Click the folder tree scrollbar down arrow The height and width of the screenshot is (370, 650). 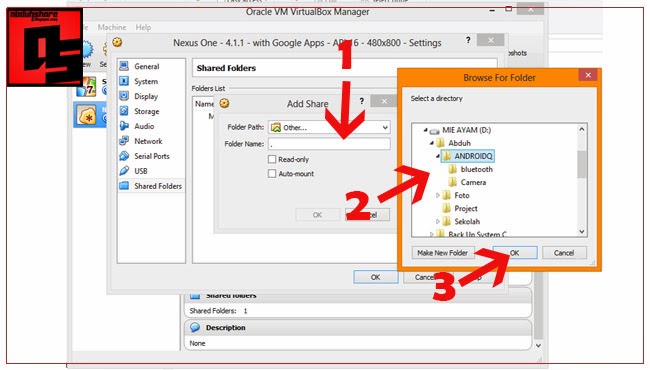(x=582, y=232)
